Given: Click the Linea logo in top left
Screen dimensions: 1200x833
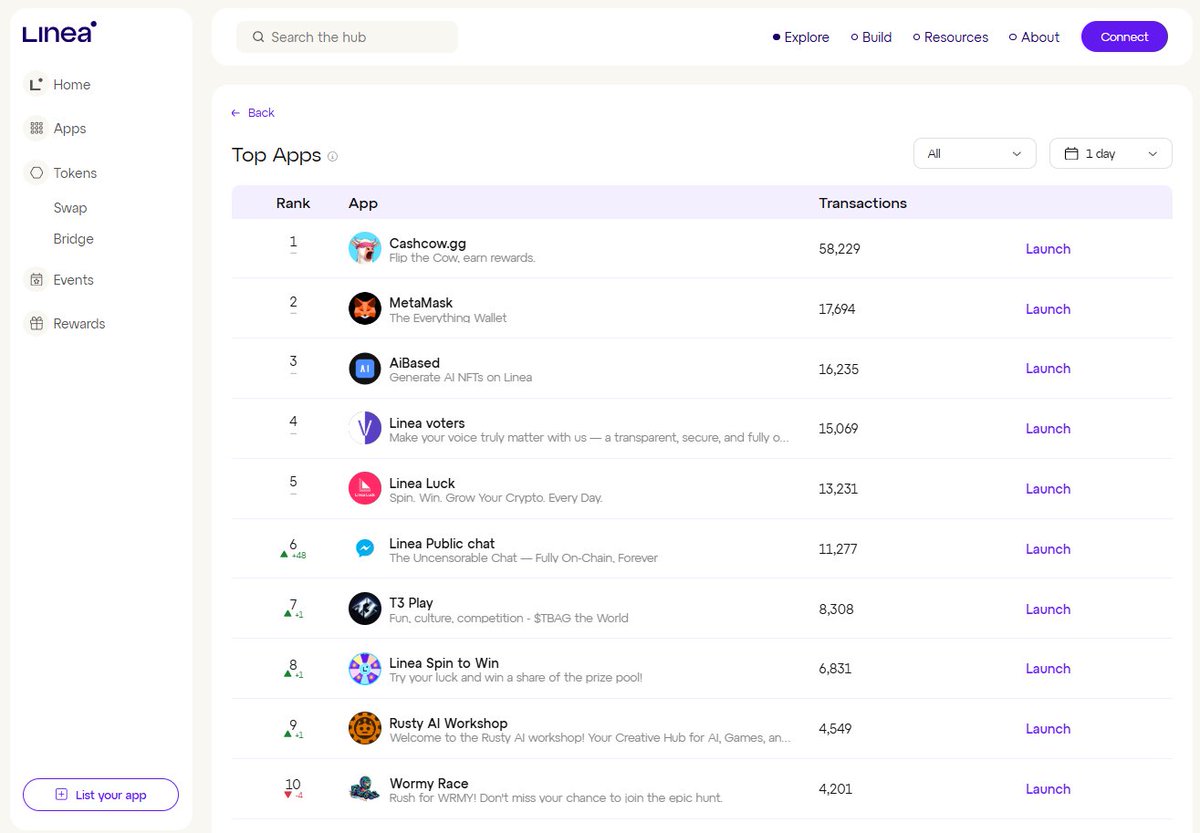Looking at the screenshot, I should coord(58,32).
